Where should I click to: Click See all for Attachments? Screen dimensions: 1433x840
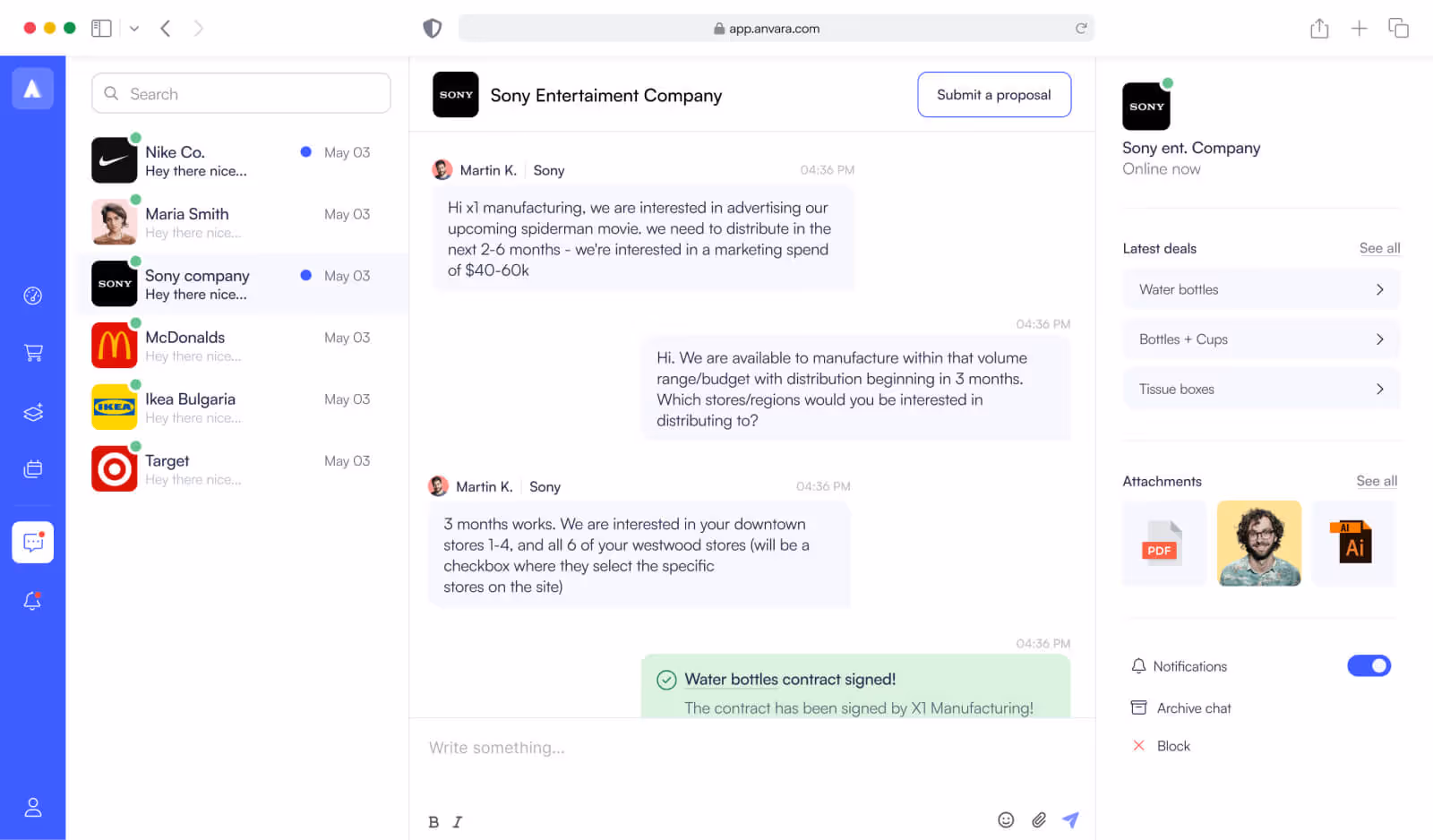(x=1377, y=481)
